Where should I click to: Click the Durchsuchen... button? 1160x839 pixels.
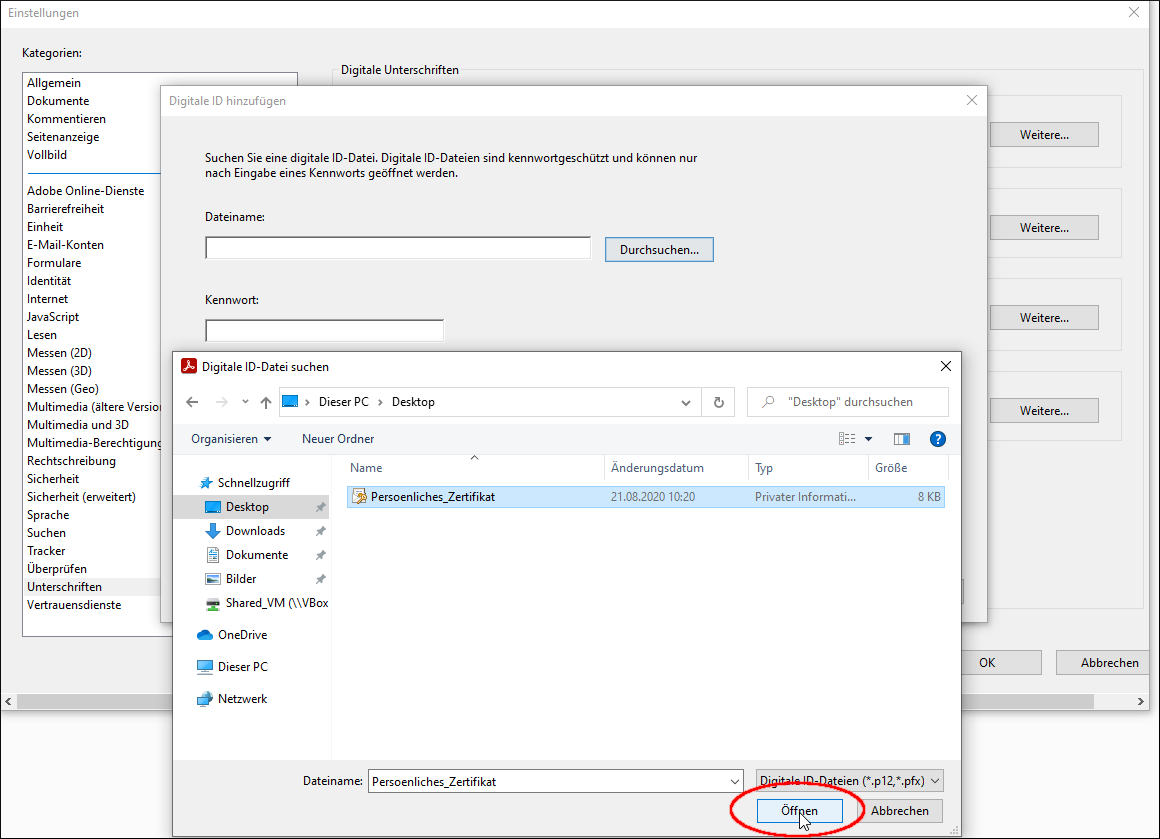coord(659,249)
